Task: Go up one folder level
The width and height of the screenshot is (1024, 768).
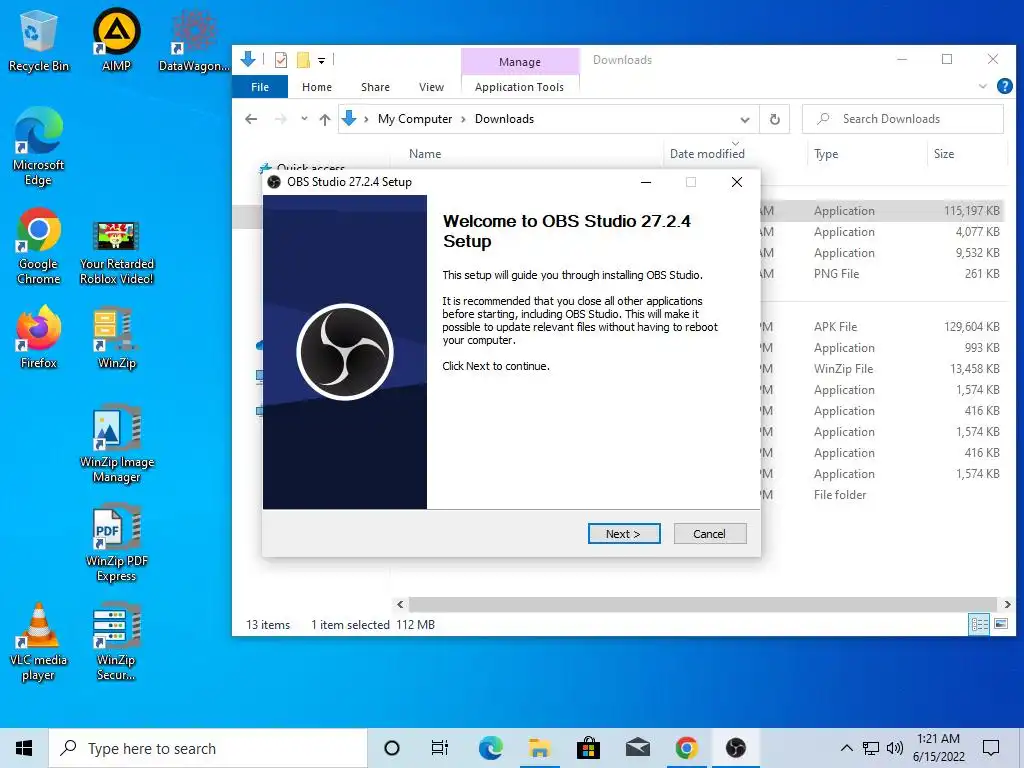Action: click(x=325, y=119)
